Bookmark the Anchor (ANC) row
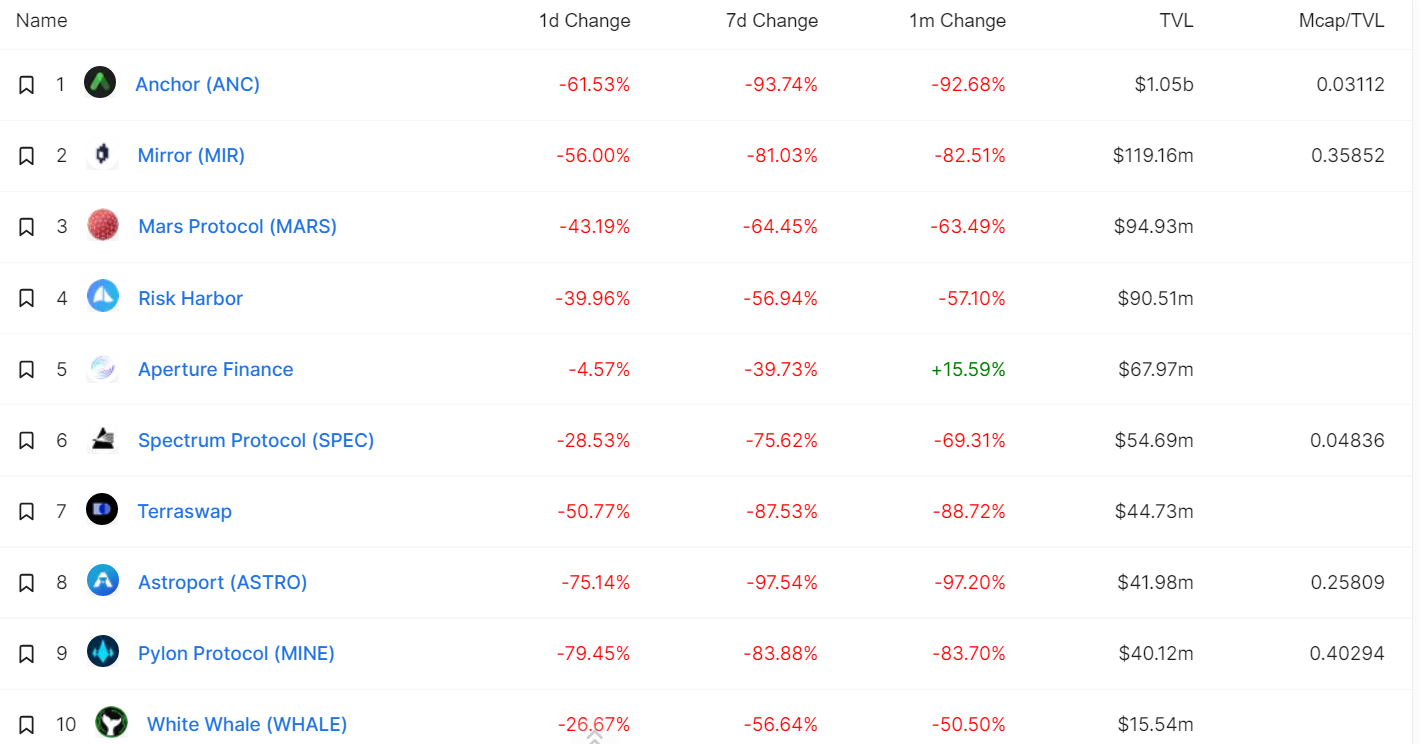This screenshot has height=744, width=1420. pyautogui.click(x=27, y=85)
